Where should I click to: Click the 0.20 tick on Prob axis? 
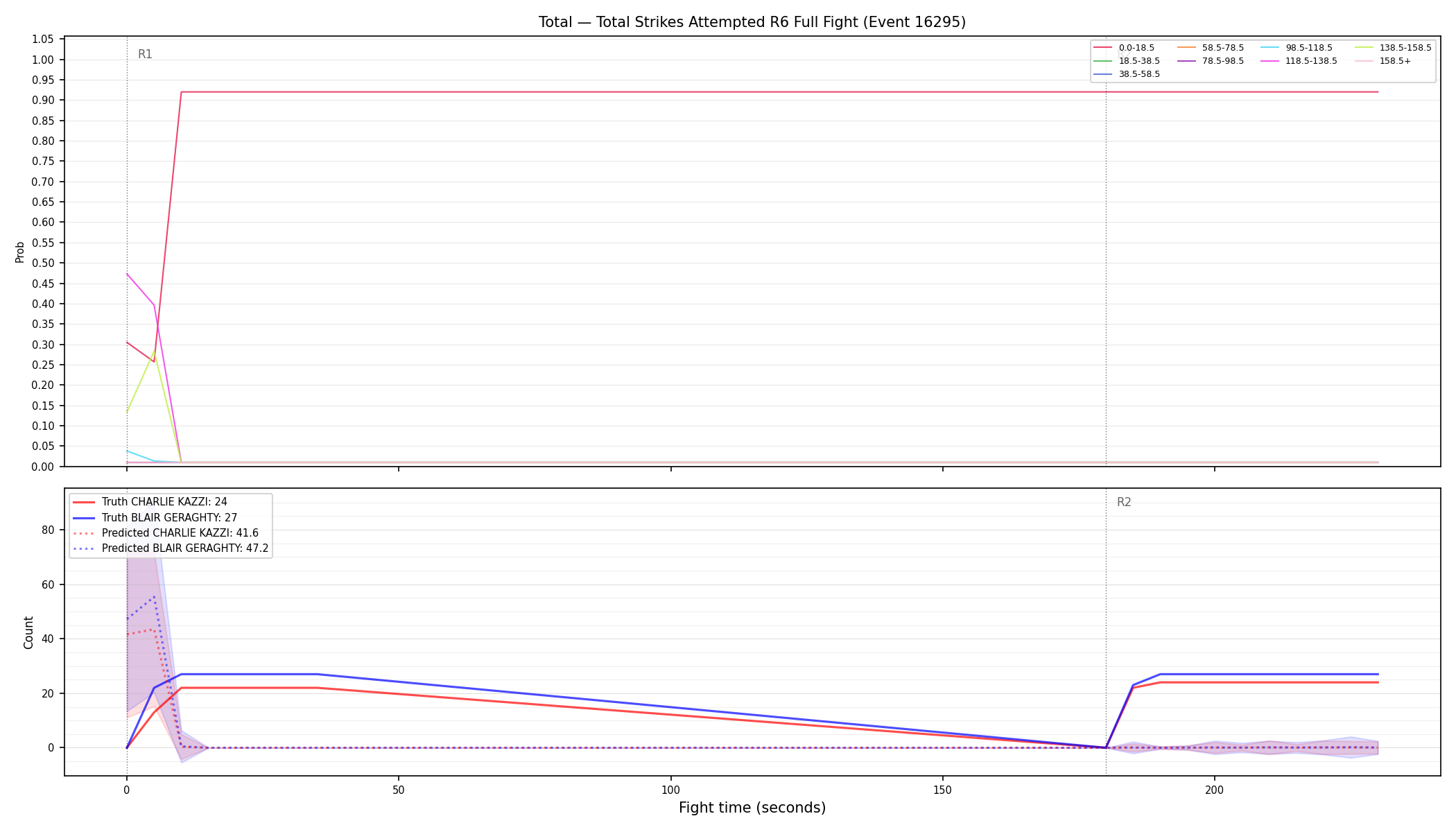click(x=43, y=385)
